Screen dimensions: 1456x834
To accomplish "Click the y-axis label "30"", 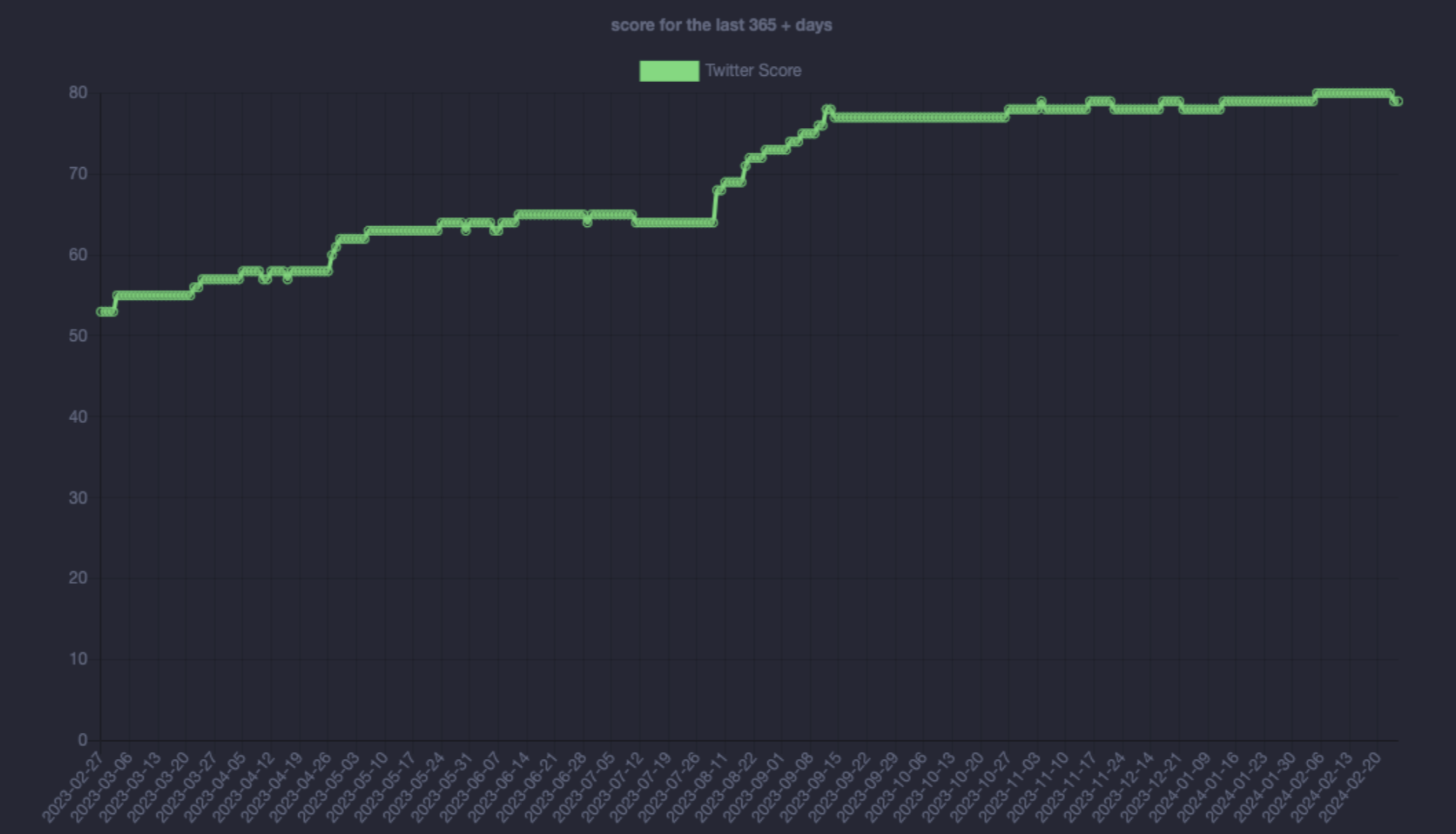I will pos(78,497).
